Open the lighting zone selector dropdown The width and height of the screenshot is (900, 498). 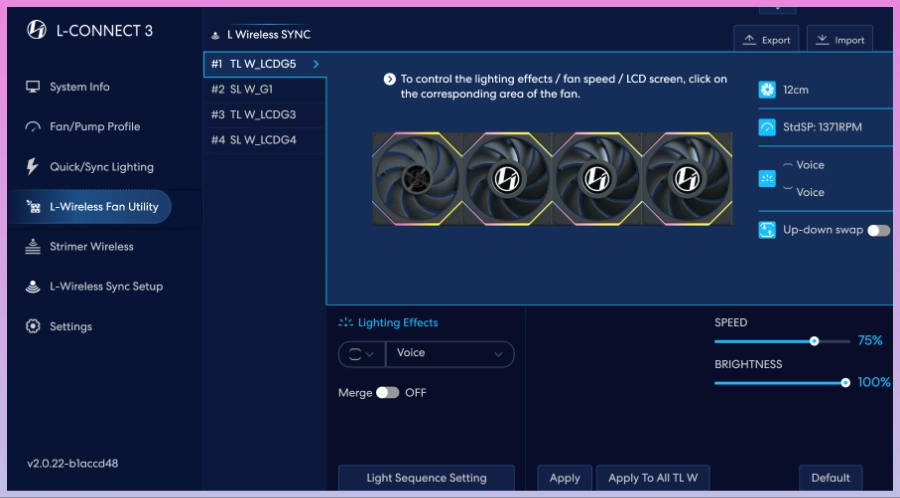pos(361,354)
